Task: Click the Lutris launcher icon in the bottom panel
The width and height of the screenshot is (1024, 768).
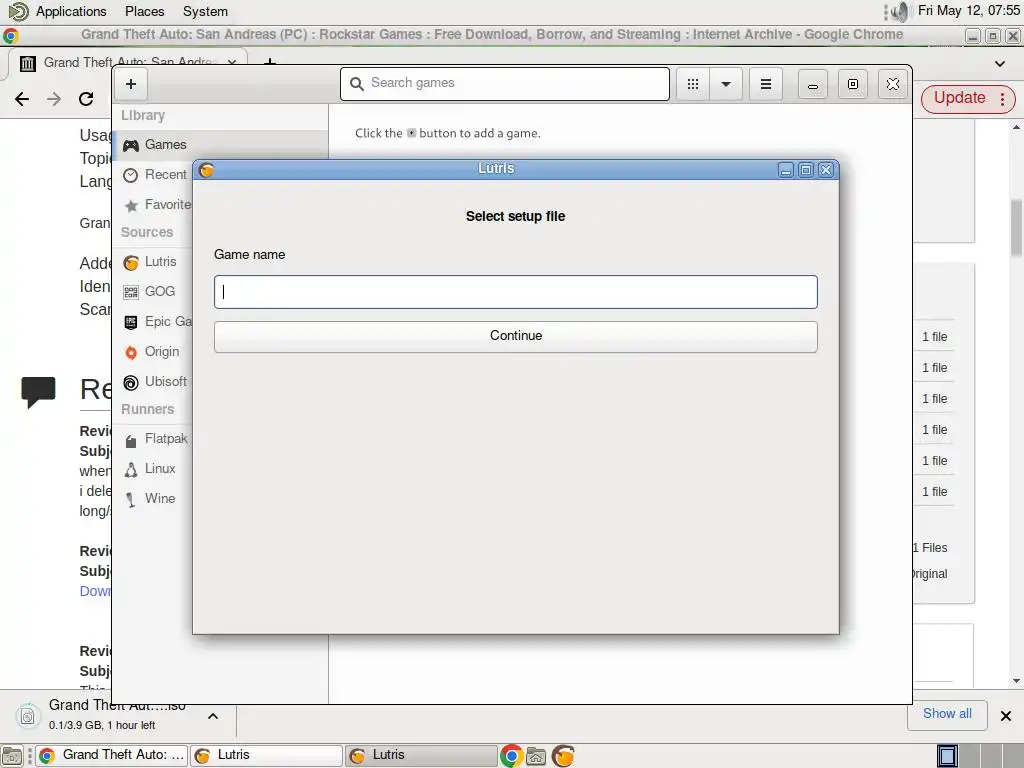Action: click(563, 756)
